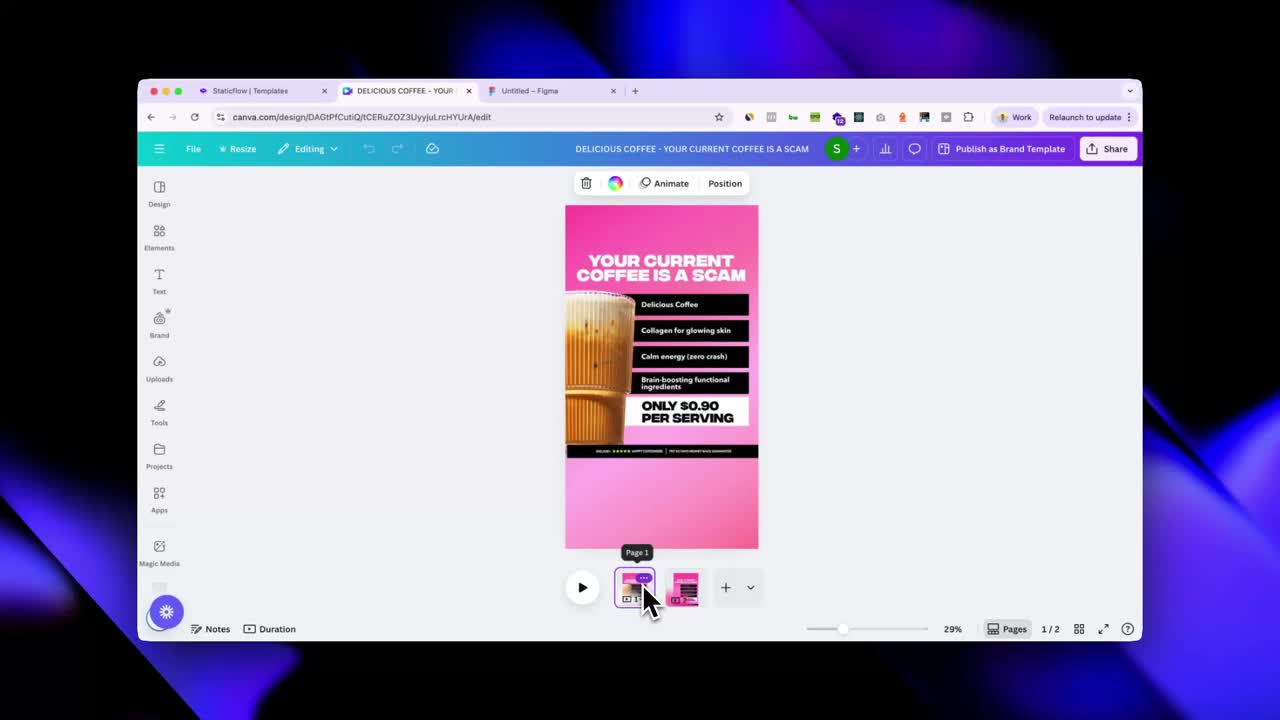Expand the add page options chevron
Image resolution: width=1280 pixels, height=720 pixels.
click(x=750, y=588)
